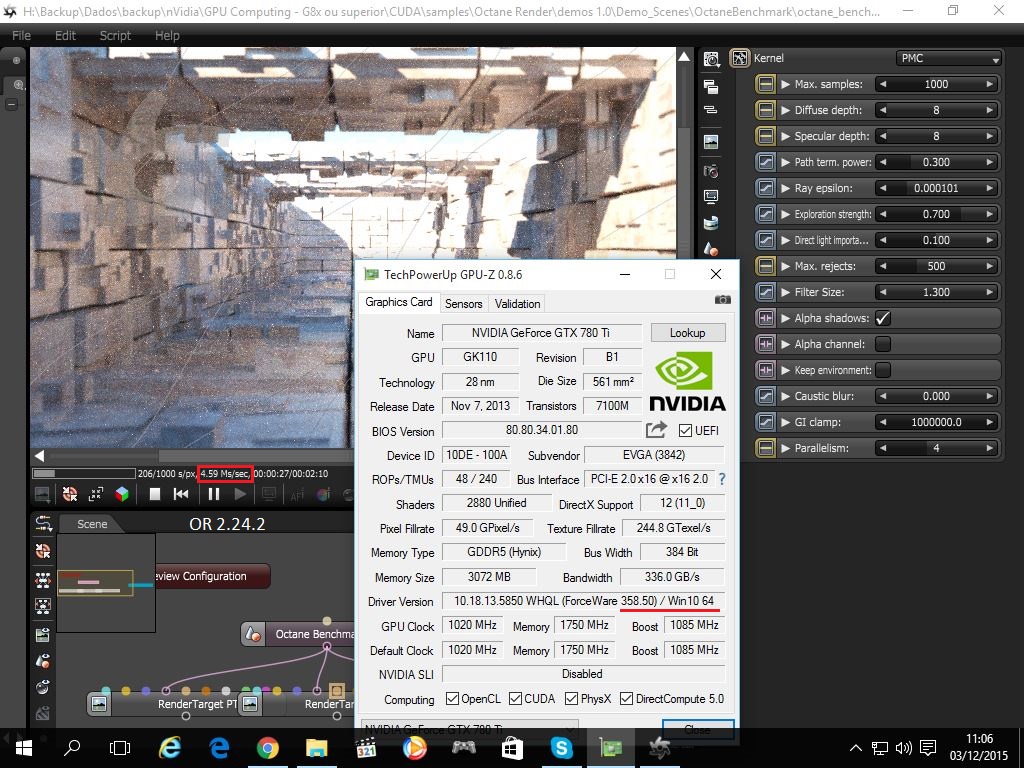The height and width of the screenshot is (768, 1024).
Task: Open Google Chrome from the taskbar
Action: [267, 747]
